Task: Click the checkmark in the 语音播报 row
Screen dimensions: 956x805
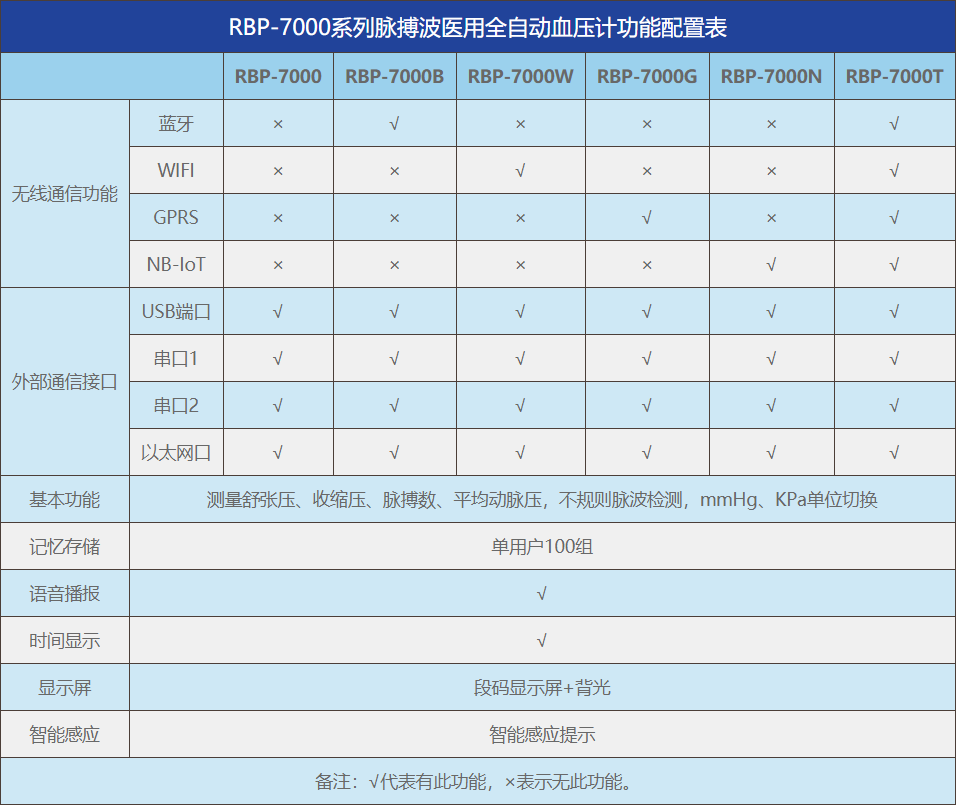Action: point(542,594)
